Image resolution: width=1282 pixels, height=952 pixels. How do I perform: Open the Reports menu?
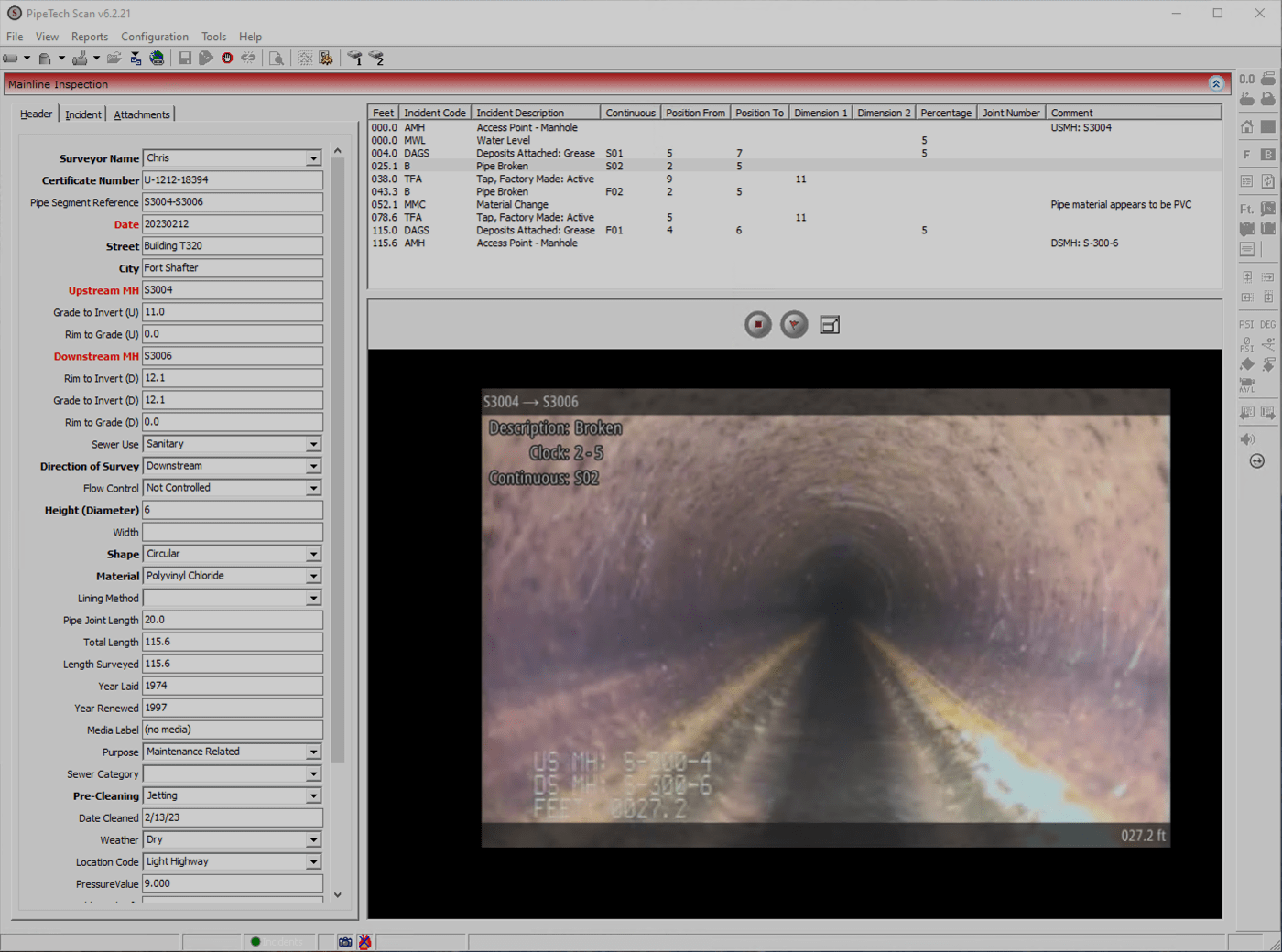click(90, 37)
